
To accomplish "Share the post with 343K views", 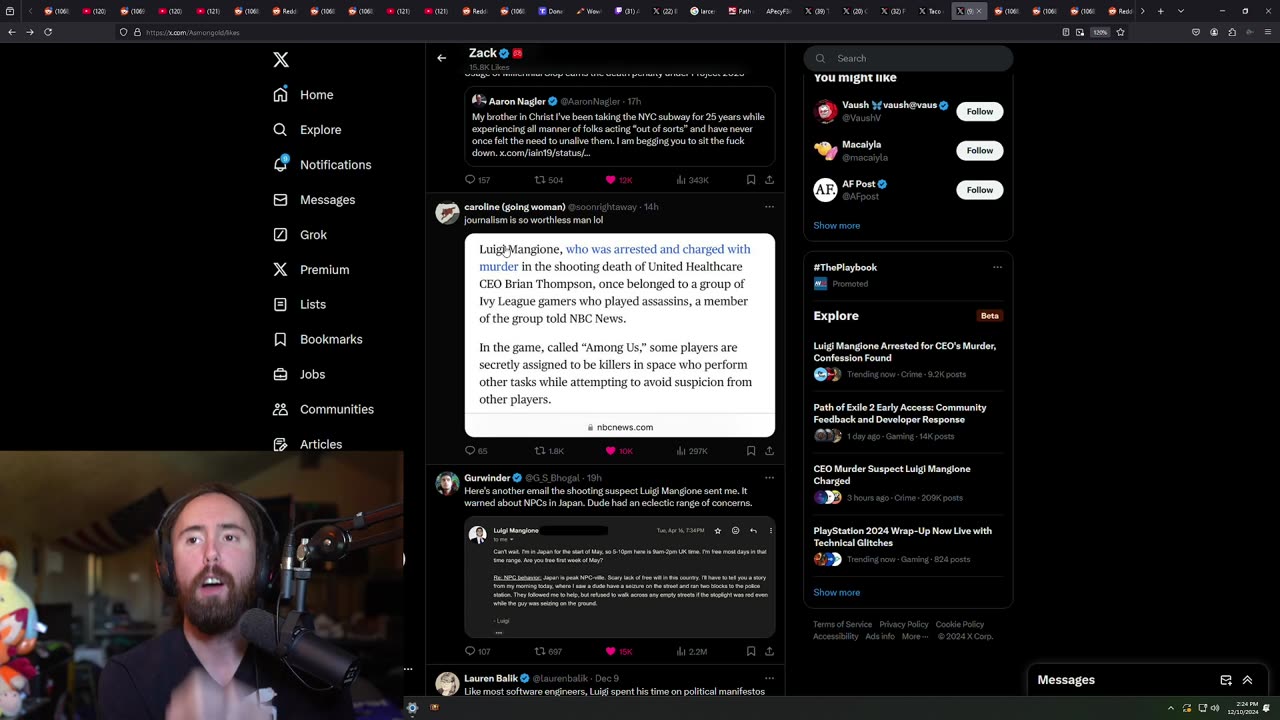I will pos(769,180).
